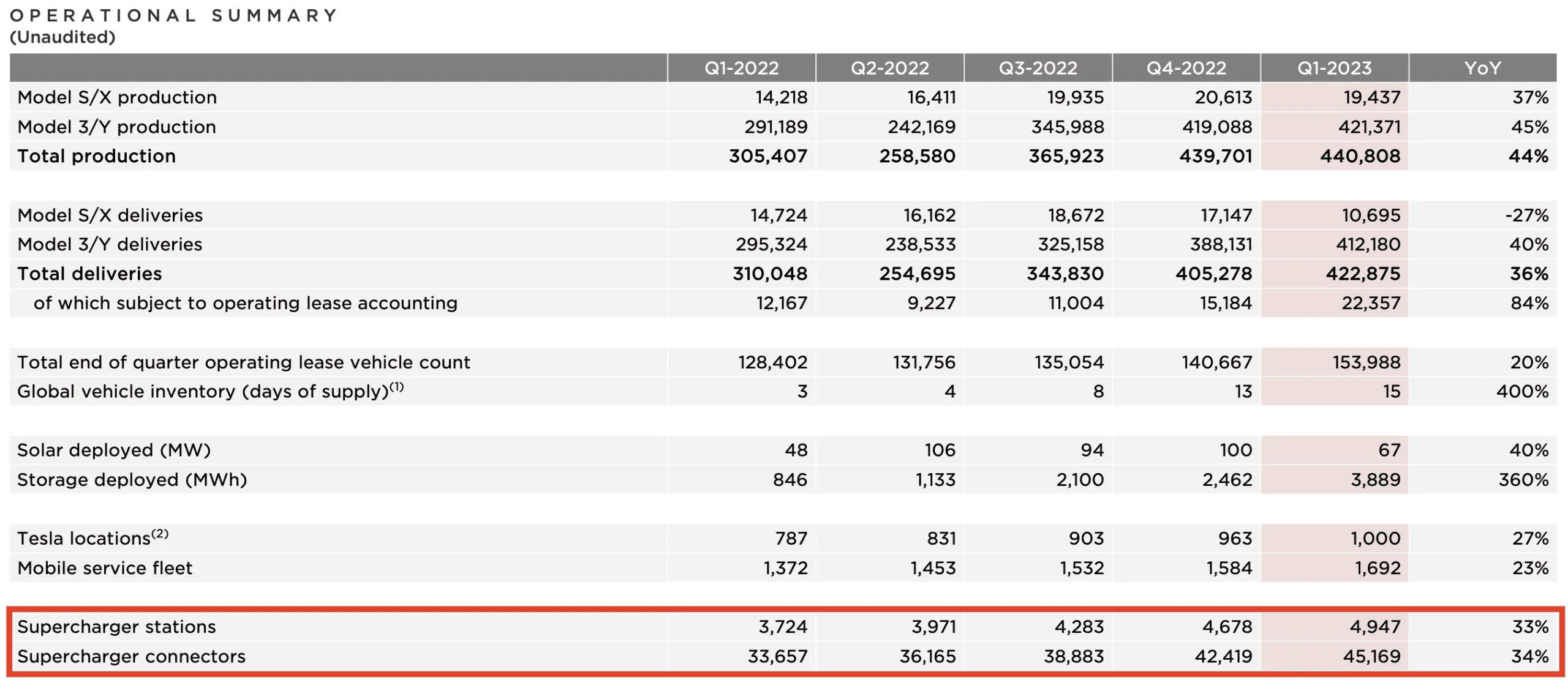This screenshot has height=680, width=1568.
Task: Select the Model 3/Y production Q4-2022 value
Action: coord(1217,127)
